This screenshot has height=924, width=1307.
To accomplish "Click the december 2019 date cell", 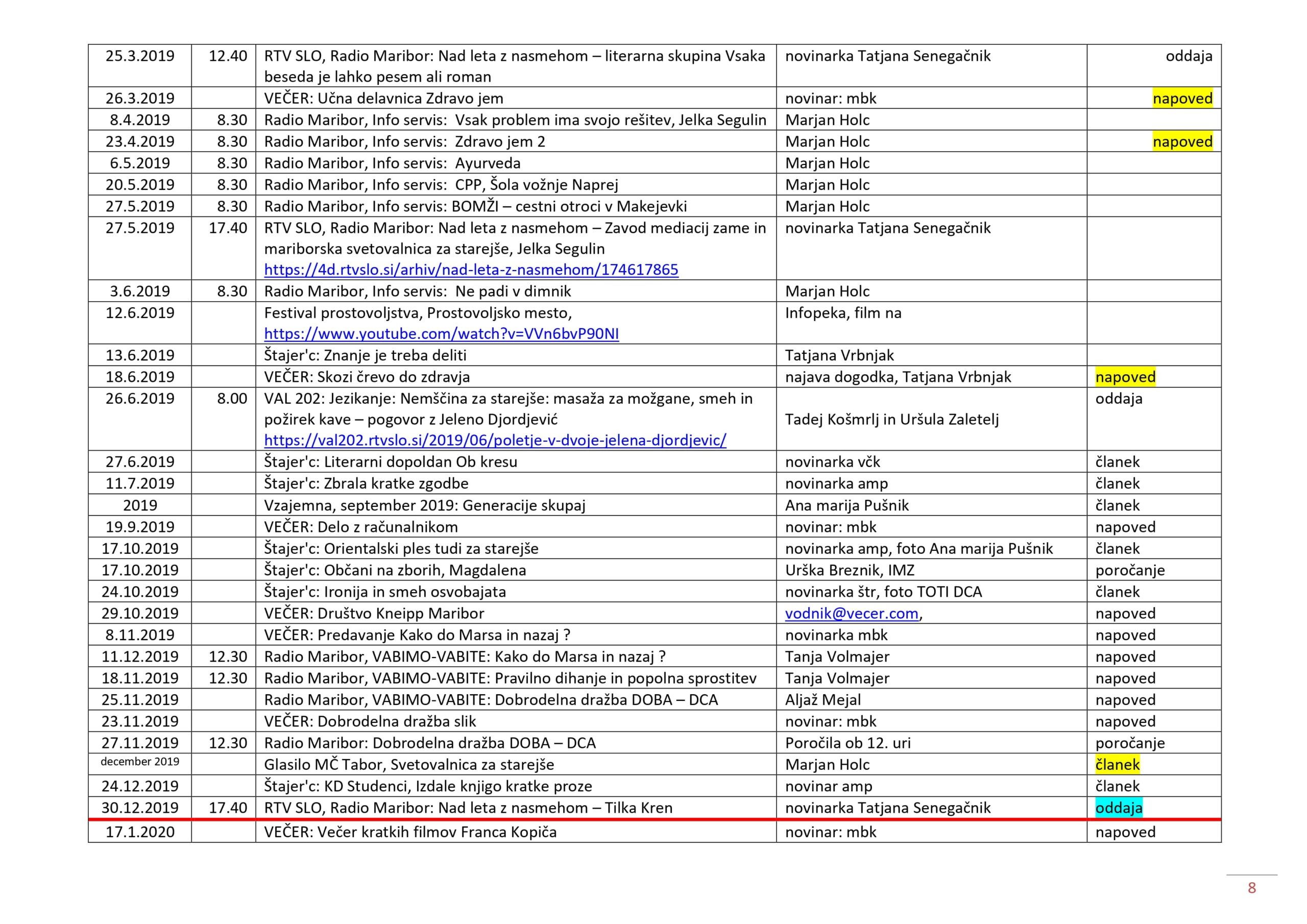I will [140, 762].
